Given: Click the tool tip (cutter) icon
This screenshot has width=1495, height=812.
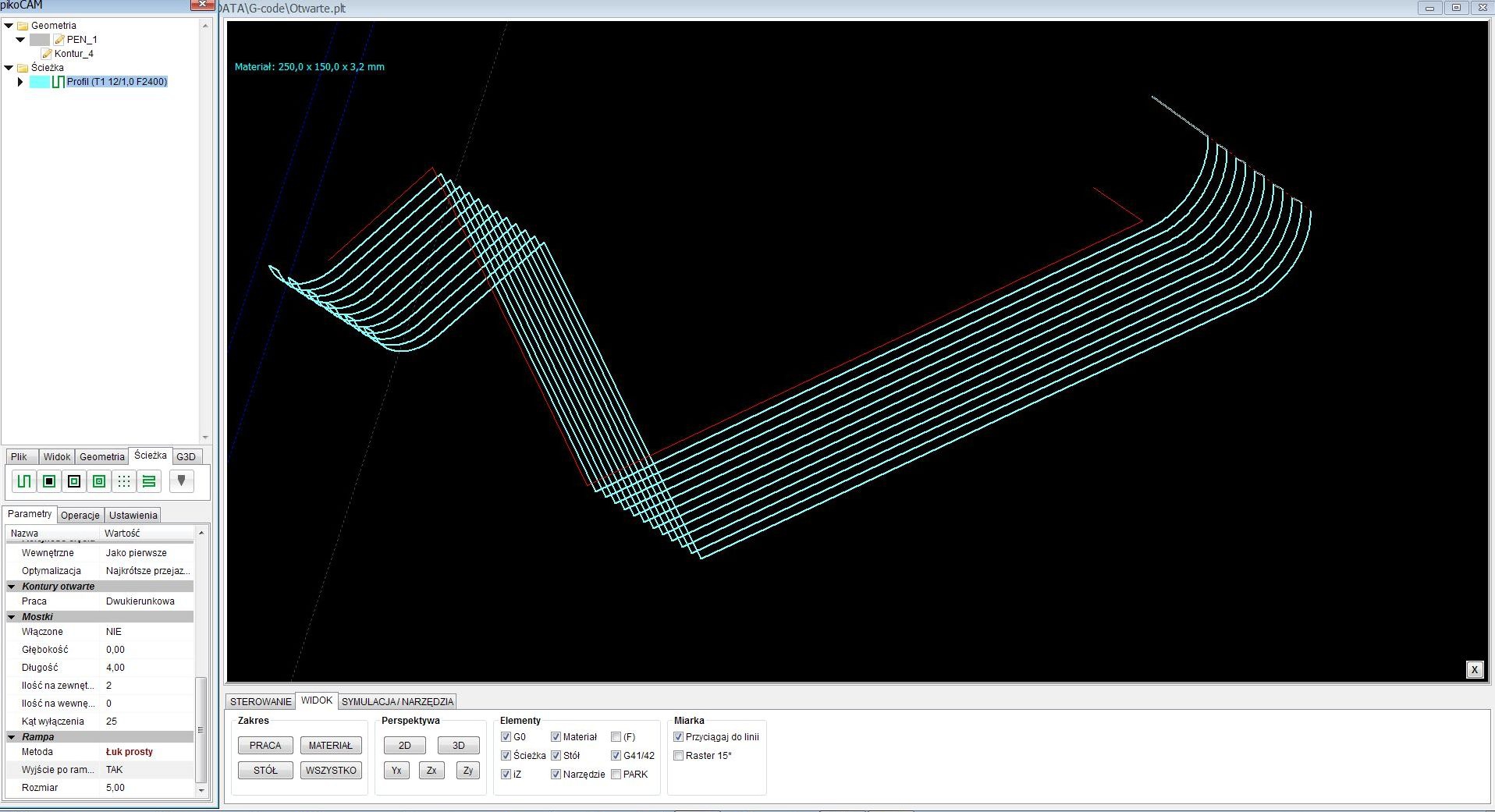Looking at the screenshot, I should (x=181, y=480).
